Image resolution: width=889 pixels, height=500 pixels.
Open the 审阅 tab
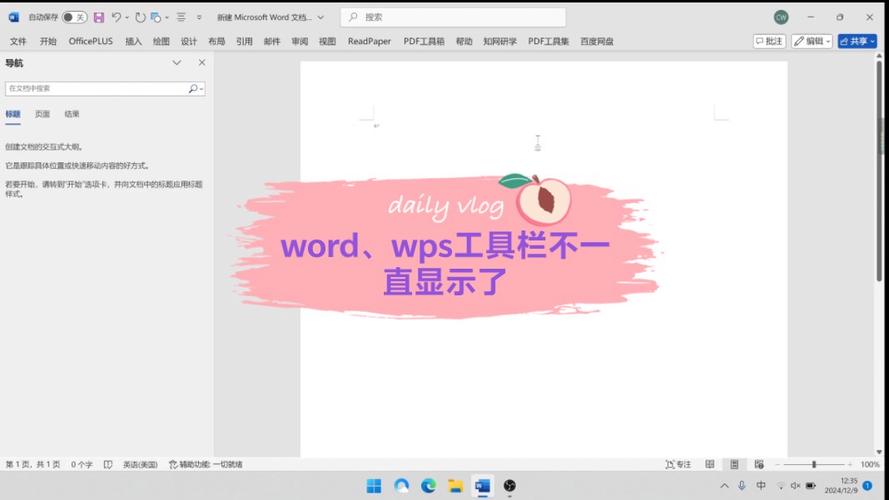click(300, 41)
